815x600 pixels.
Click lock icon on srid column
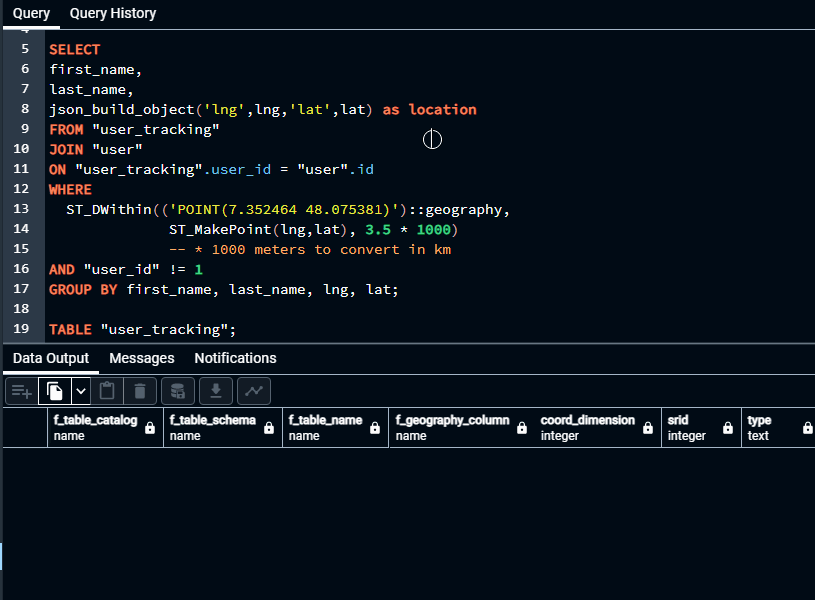pyautogui.click(x=728, y=428)
